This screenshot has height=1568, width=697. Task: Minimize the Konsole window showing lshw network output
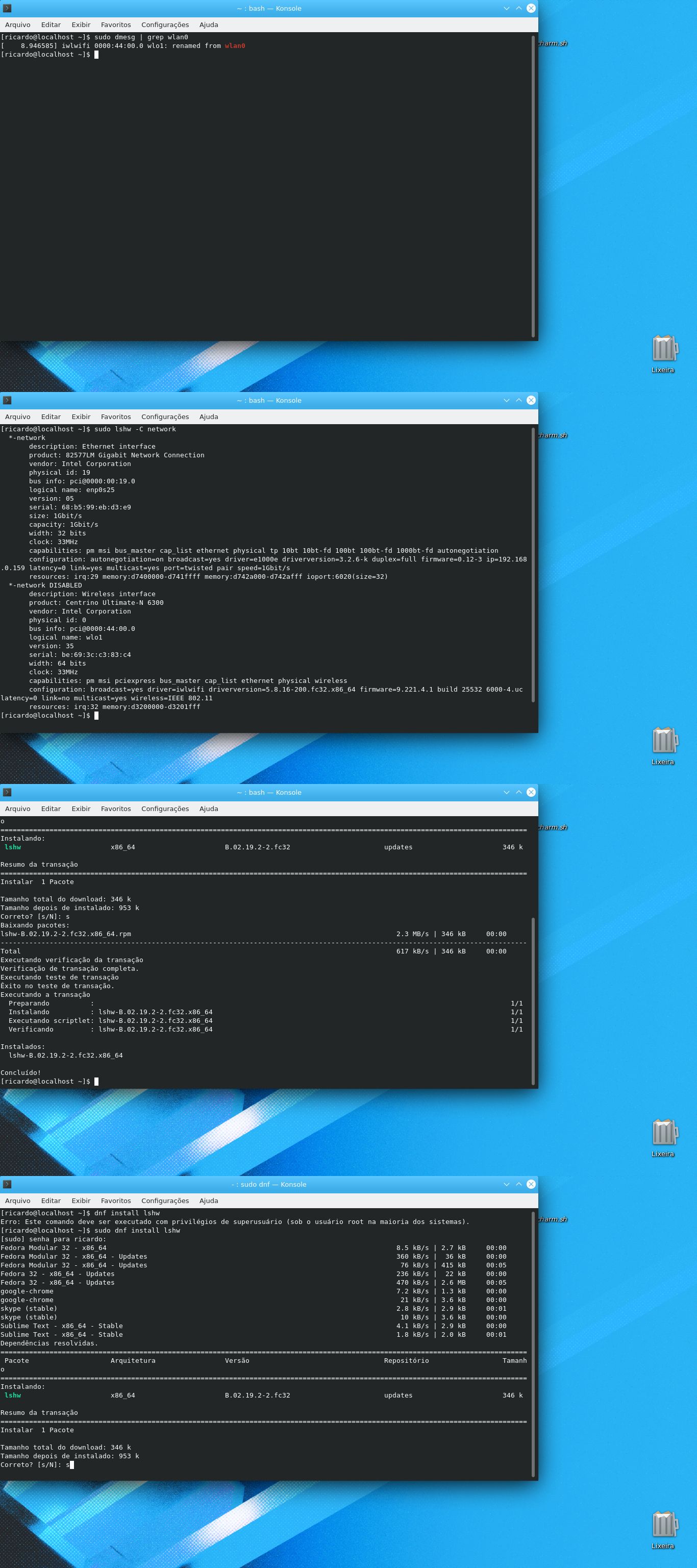pyautogui.click(x=507, y=400)
